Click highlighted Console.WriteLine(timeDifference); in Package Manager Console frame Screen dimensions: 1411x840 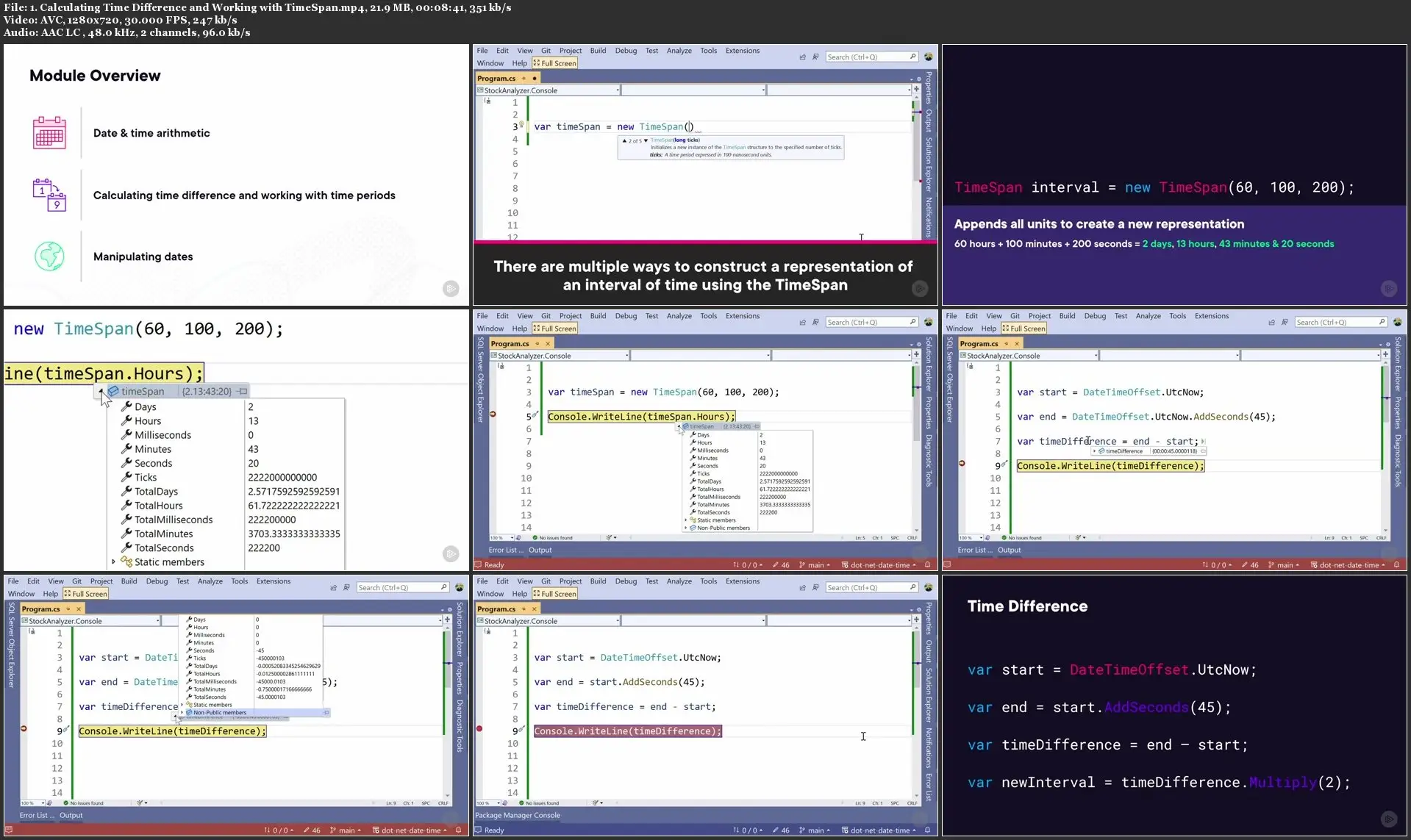click(628, 731)
